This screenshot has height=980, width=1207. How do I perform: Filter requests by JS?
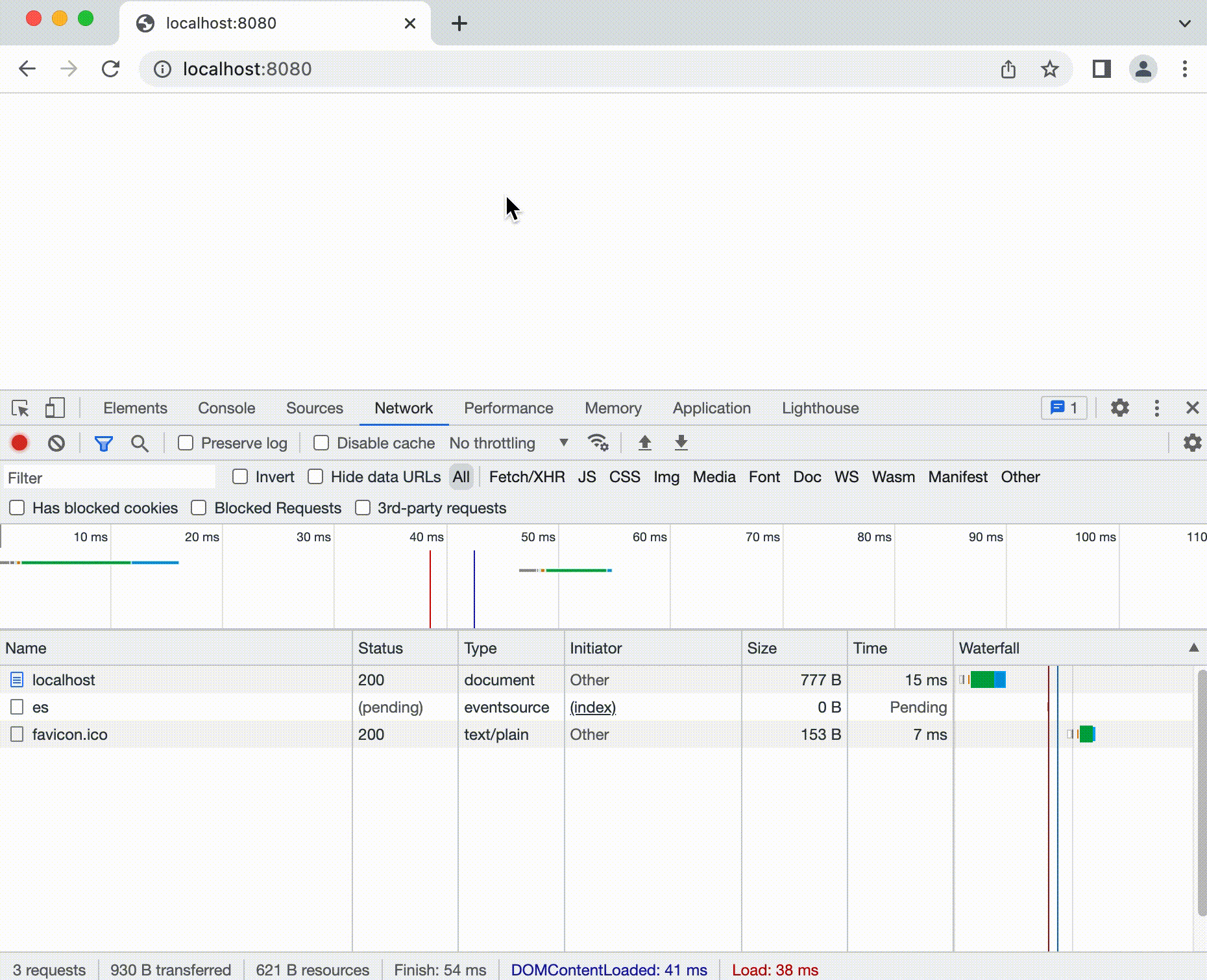click(587, 477)
